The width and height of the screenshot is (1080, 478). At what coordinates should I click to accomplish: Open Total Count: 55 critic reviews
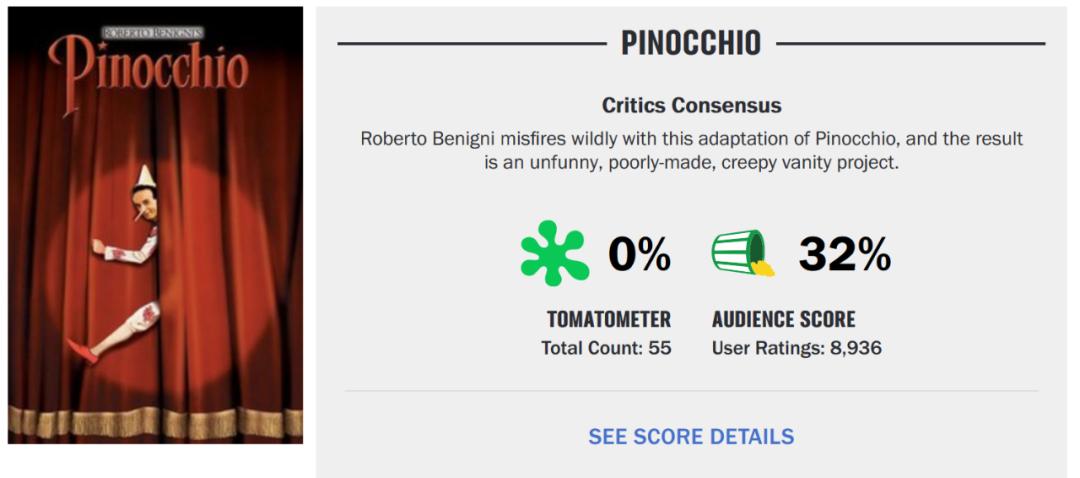(x=606, y=349)
